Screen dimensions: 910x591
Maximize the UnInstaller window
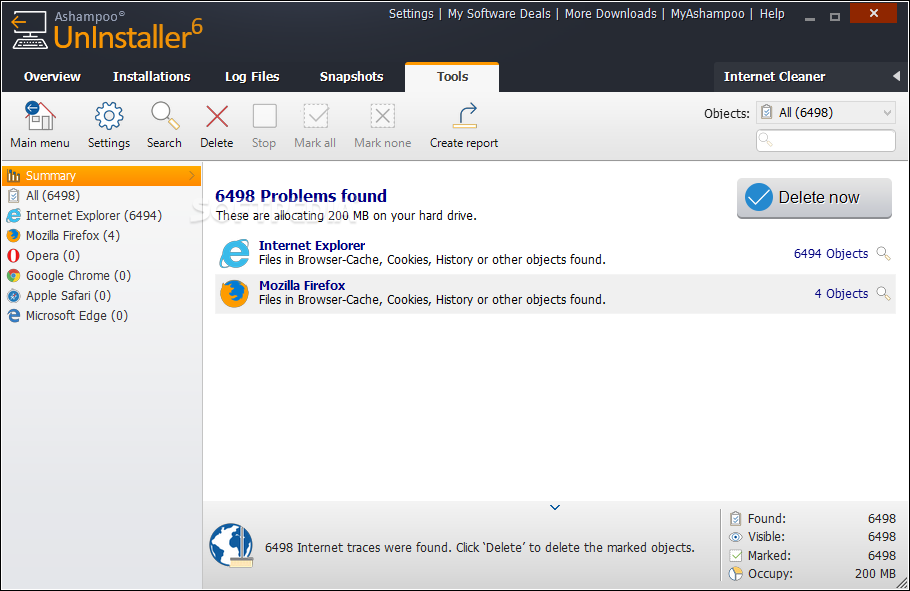click(x=835, y=17)
